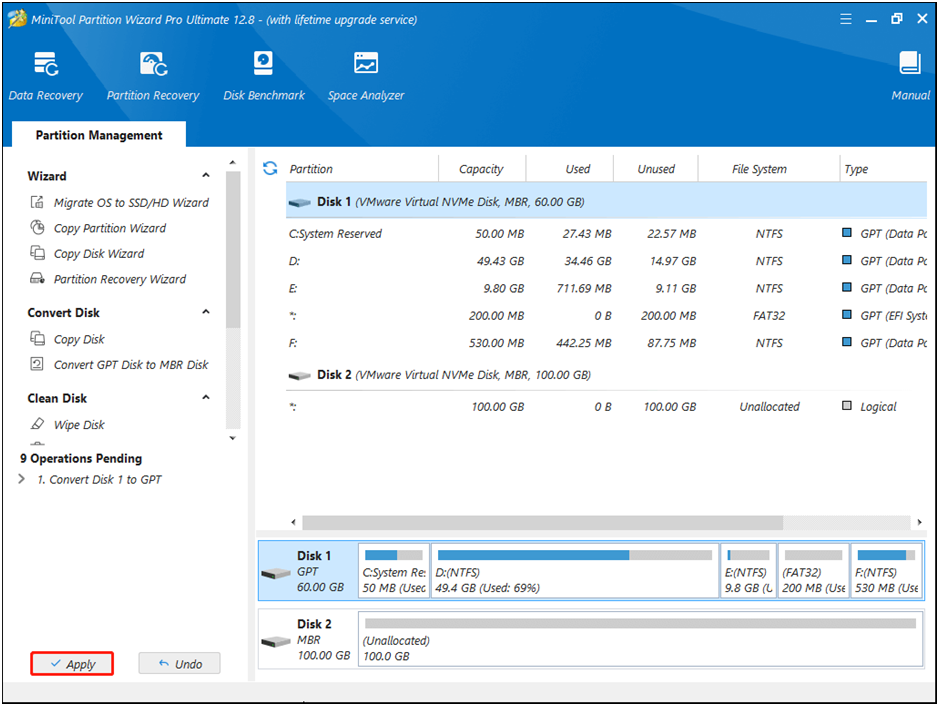Click the type color square for C:System Reserved
The height and width of the screenshot is (706, 939).
(x=847, y=232)
